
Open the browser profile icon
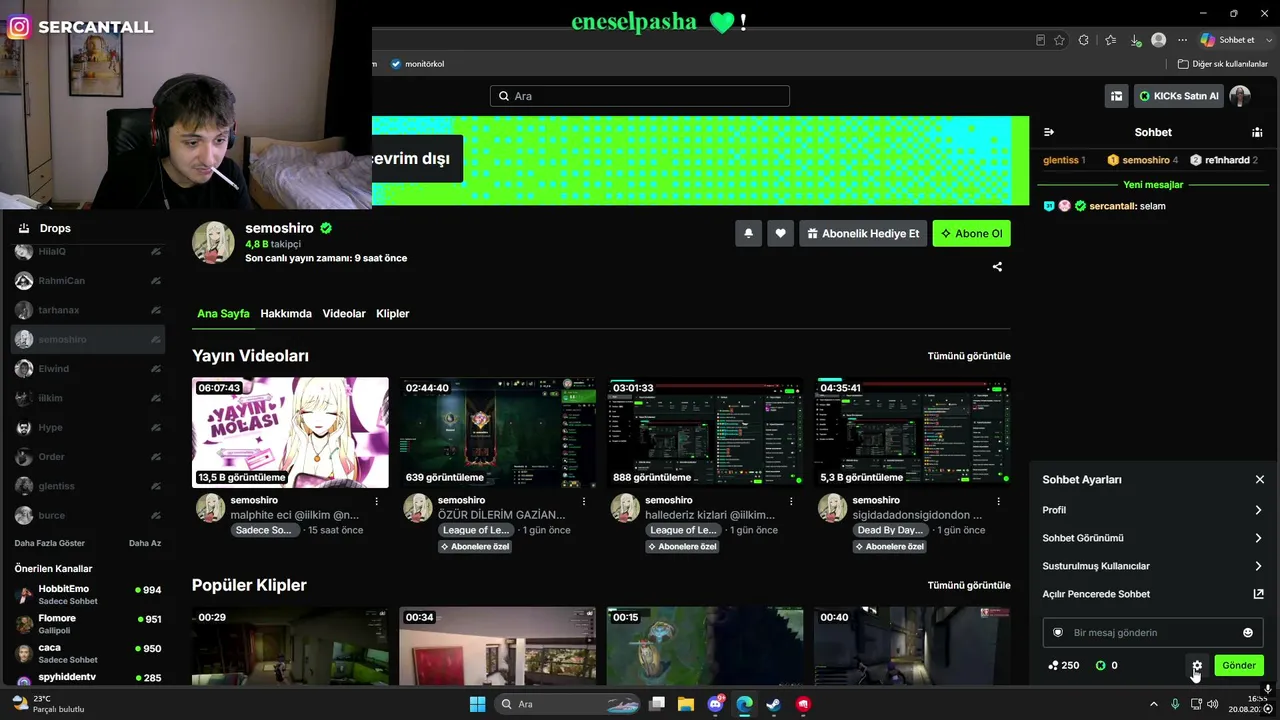click(1159, 40)
